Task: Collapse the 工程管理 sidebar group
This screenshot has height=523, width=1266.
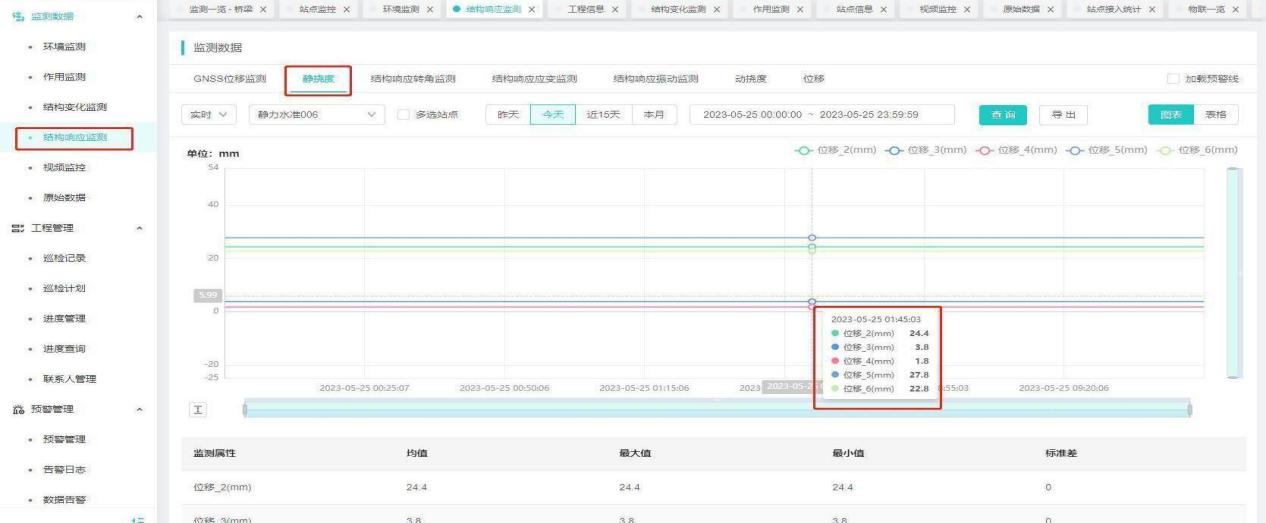Action: tap(140, 228)
